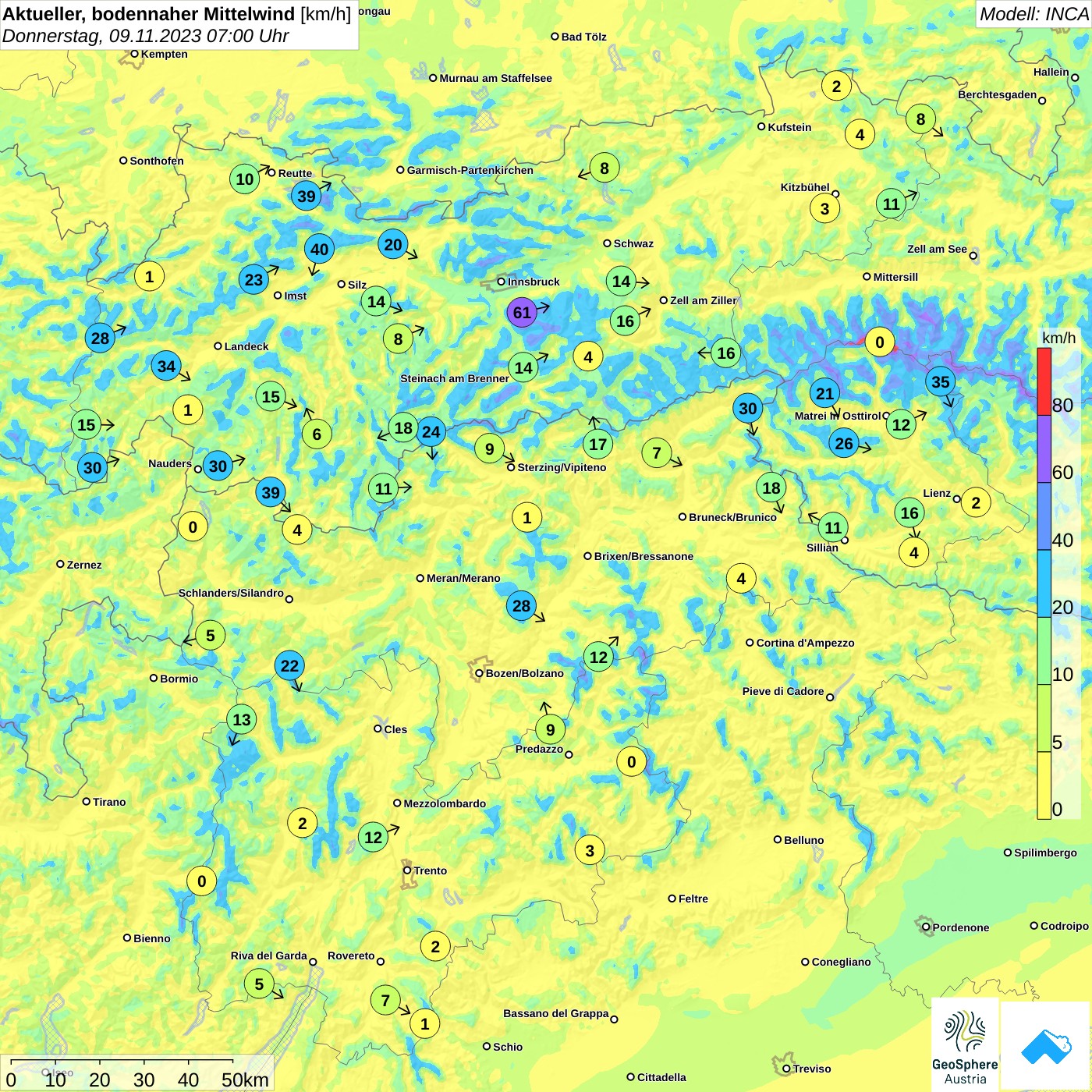Click the Pordenone city label

(960, 927)
